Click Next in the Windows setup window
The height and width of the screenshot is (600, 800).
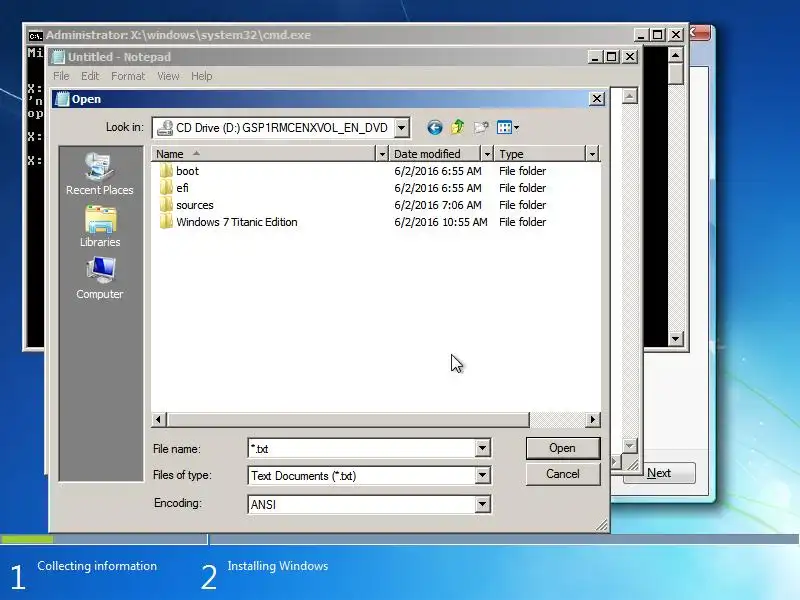pos(659,473)
